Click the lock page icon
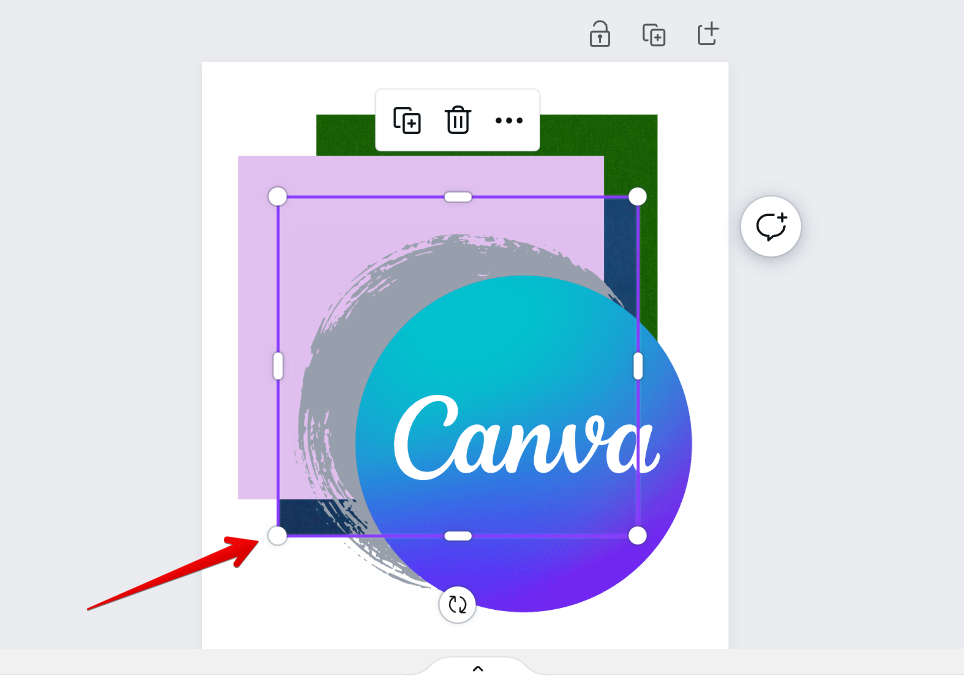Image resolution: width=964 pixels, height=680 pixels. [x=599, y=34]
